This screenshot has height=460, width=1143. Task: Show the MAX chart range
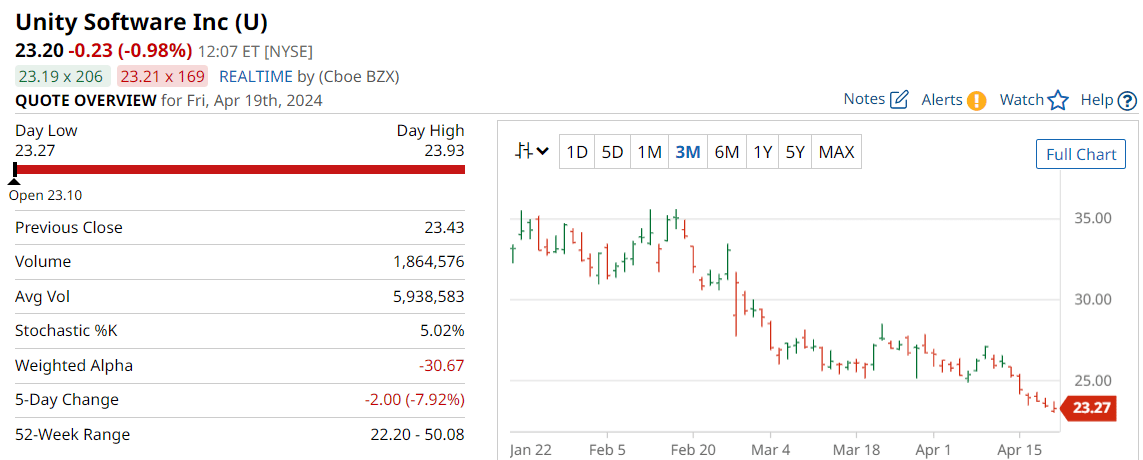pyautogui.click(x=836, y=152)
